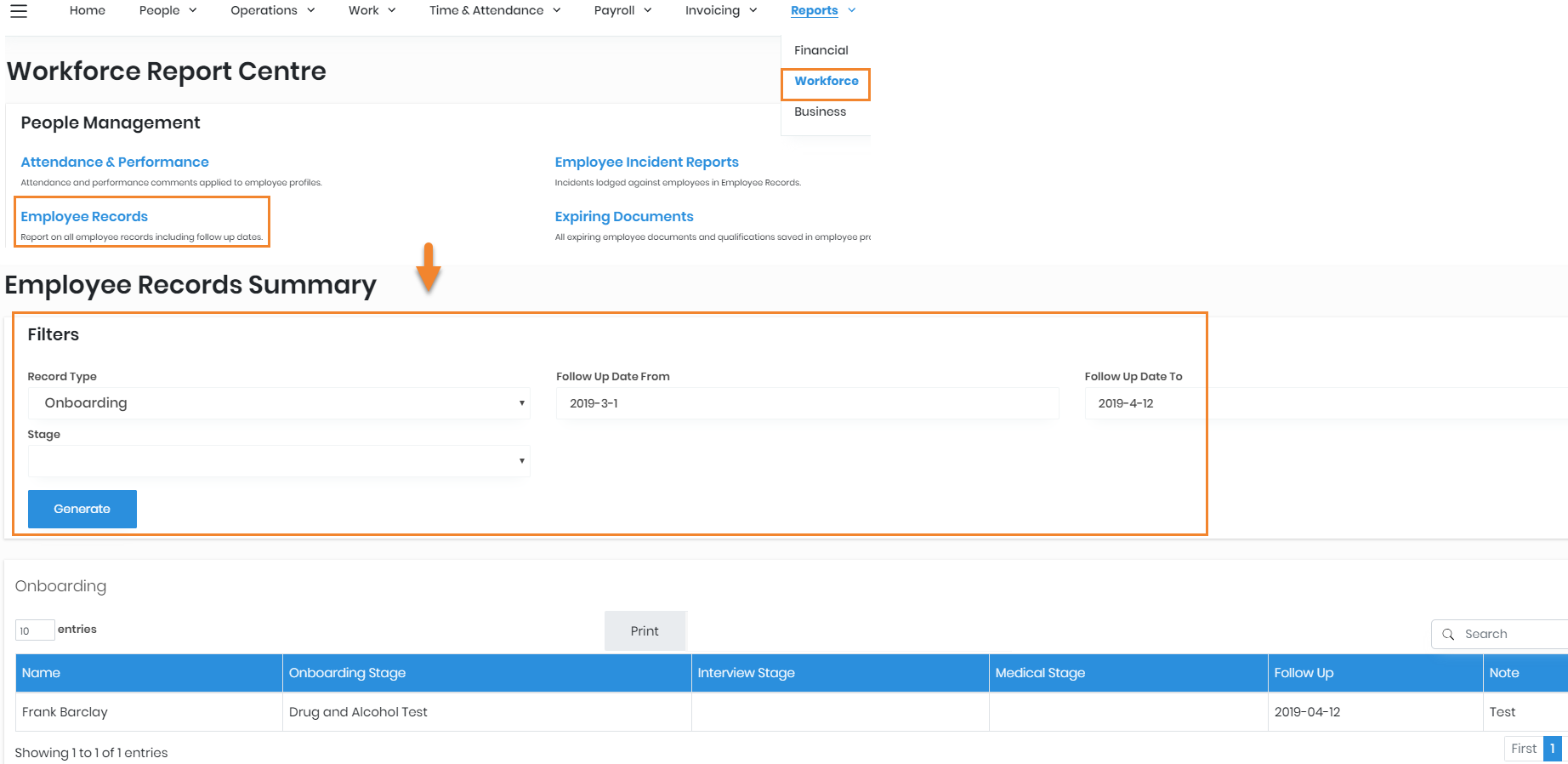Click the search magnifier icon
This screenshot has height=764, width=1568.
pos(1448,634)
